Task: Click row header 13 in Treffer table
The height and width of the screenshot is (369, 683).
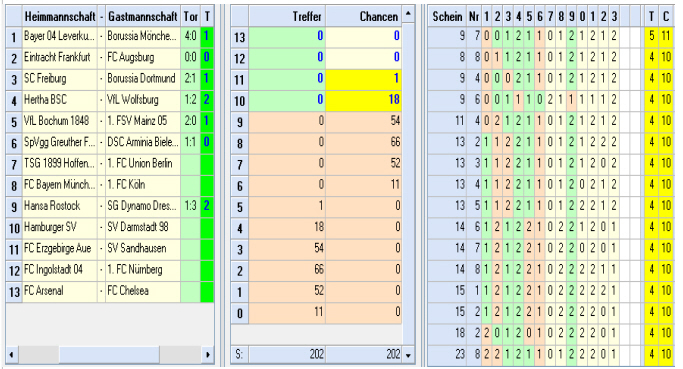Action: click(240, 37)
